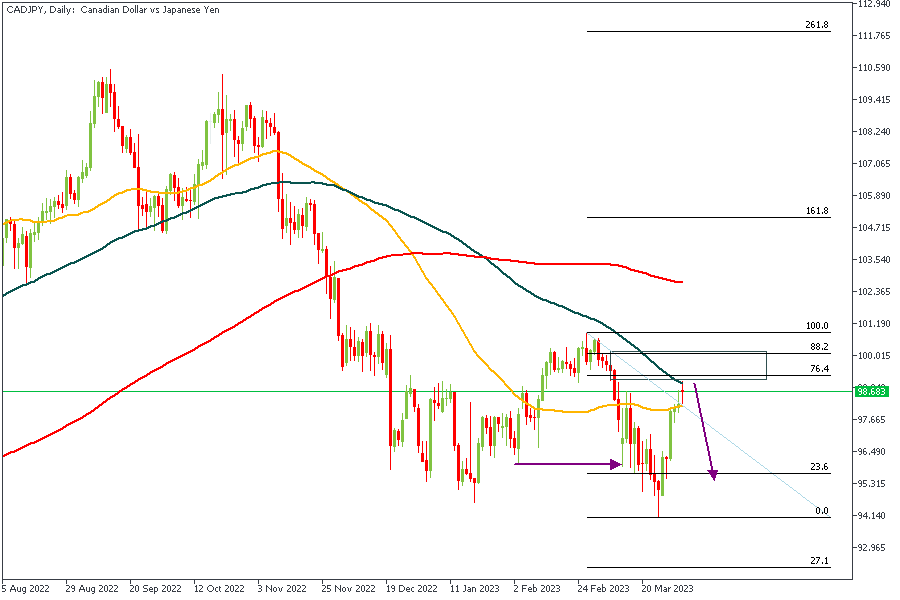The height and width of the screenshot is (600, 900).
Task: Click the purple downward projection arrow
Action: 704,431
